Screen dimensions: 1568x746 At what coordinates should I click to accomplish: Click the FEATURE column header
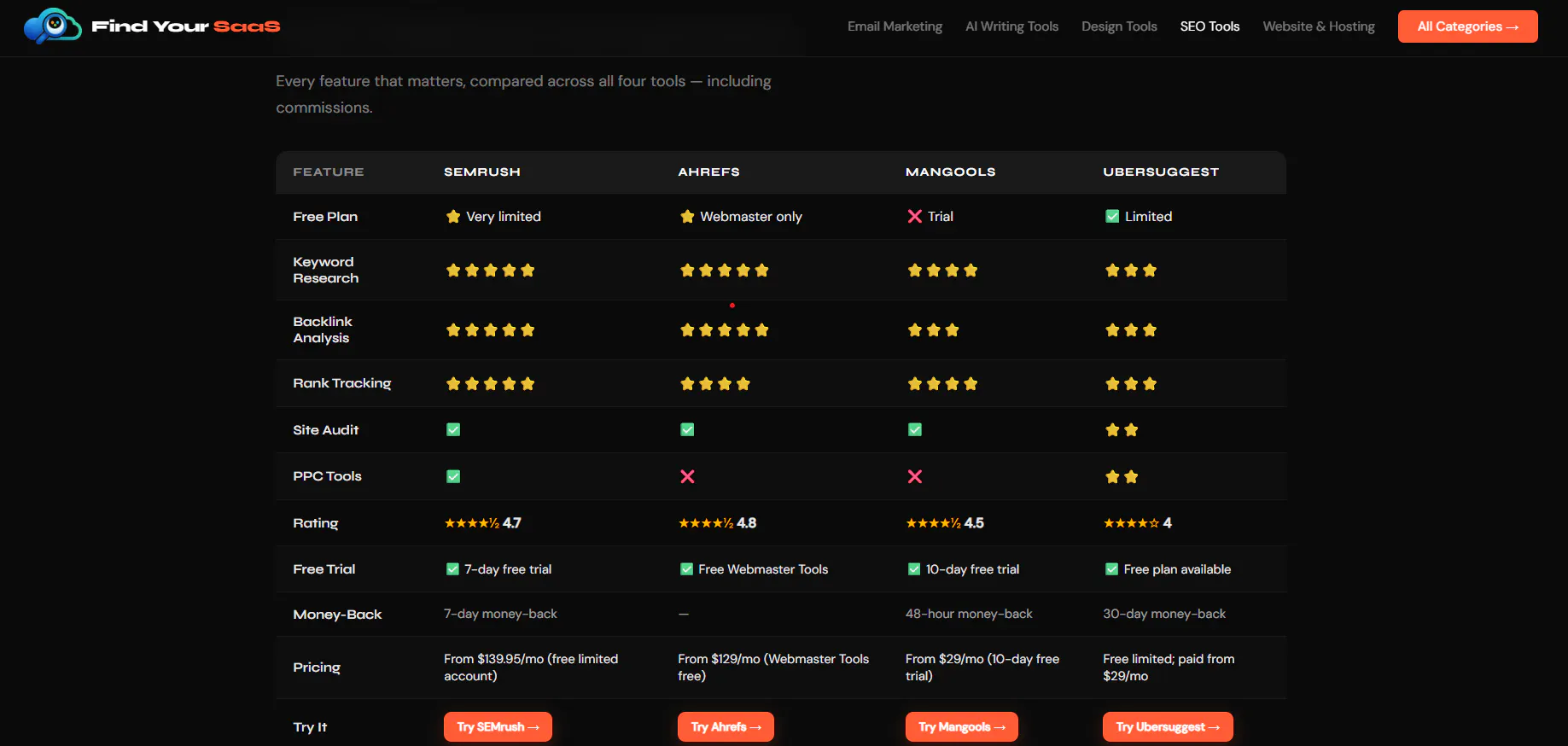[x=329, y=172]
